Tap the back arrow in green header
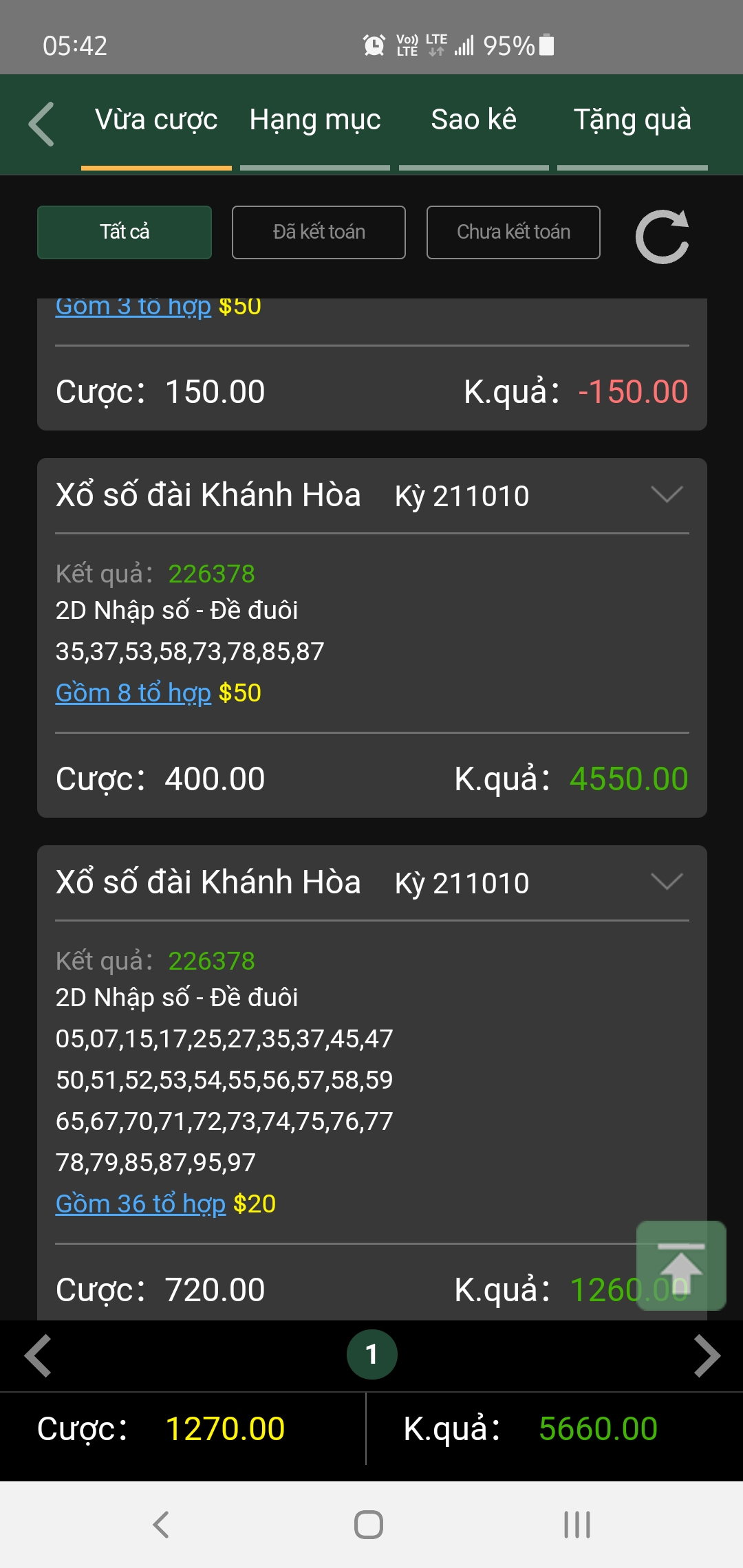The image size is (743, 1568). [x=41, y=124]
